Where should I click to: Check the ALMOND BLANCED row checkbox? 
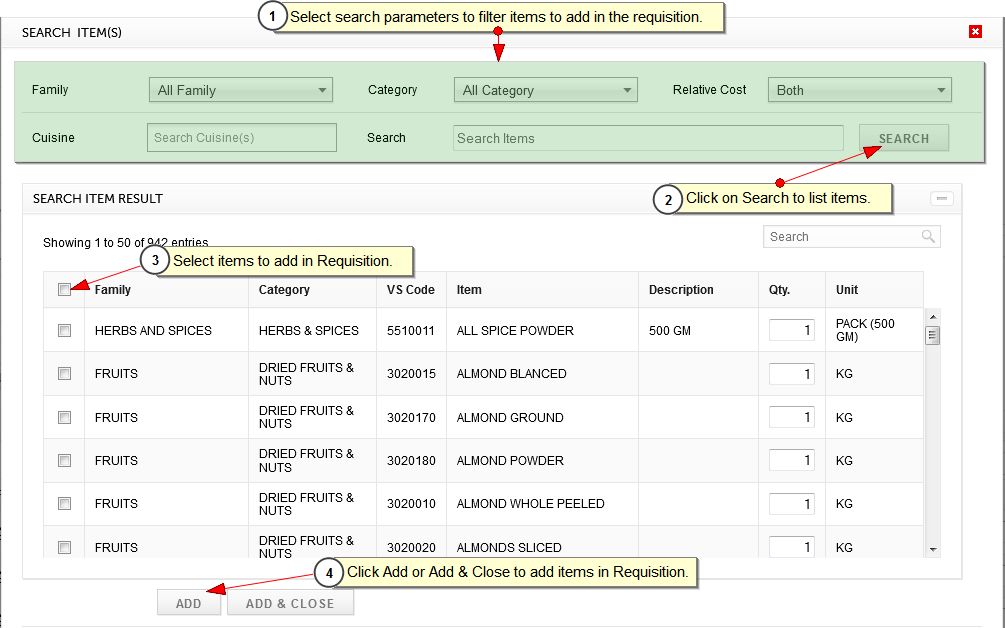pyautogui.click(x=64, y=374)
